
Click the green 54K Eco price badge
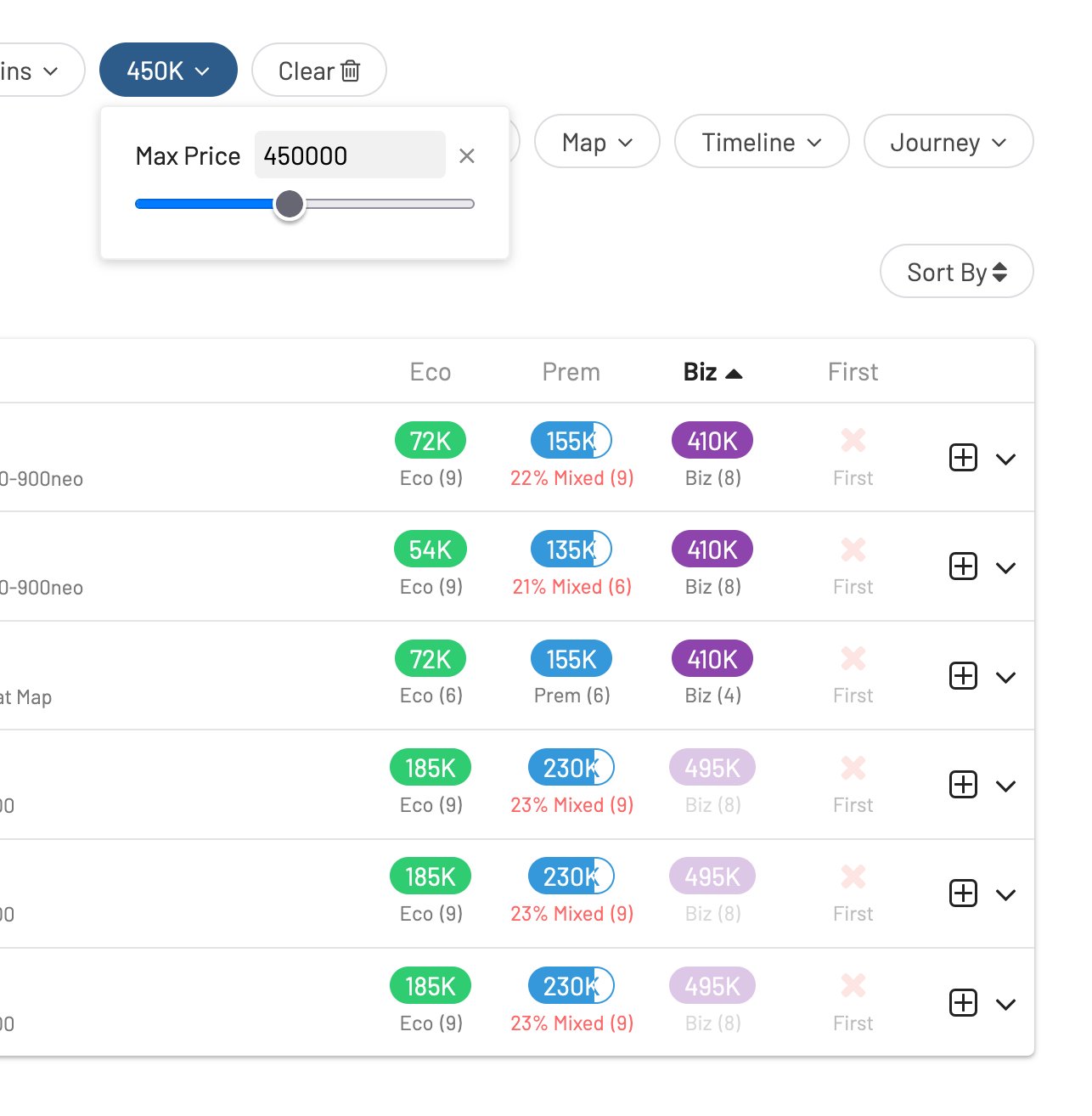(430, 550)
